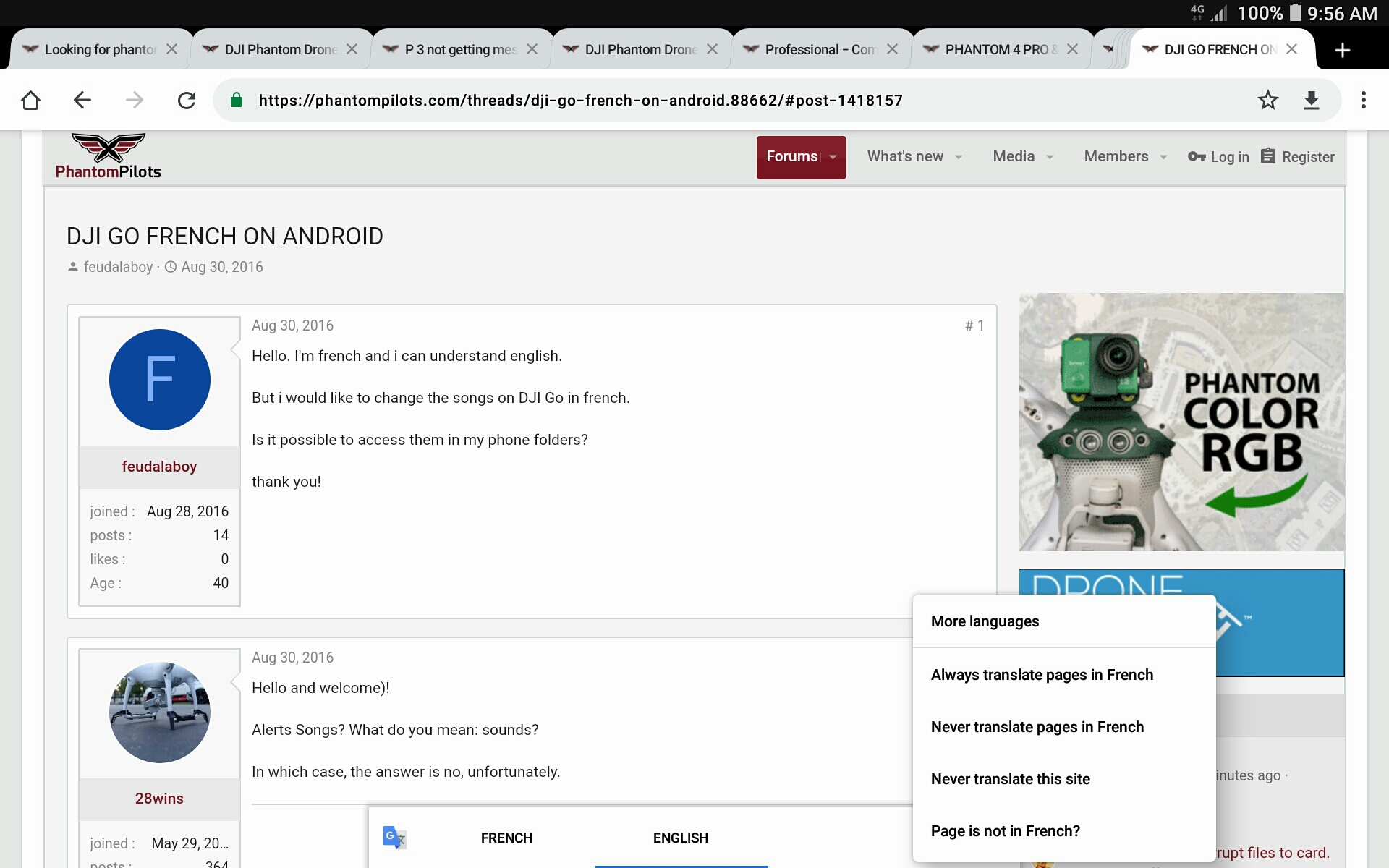Choose Never translate pages in French

click(x=1063, y=727)
